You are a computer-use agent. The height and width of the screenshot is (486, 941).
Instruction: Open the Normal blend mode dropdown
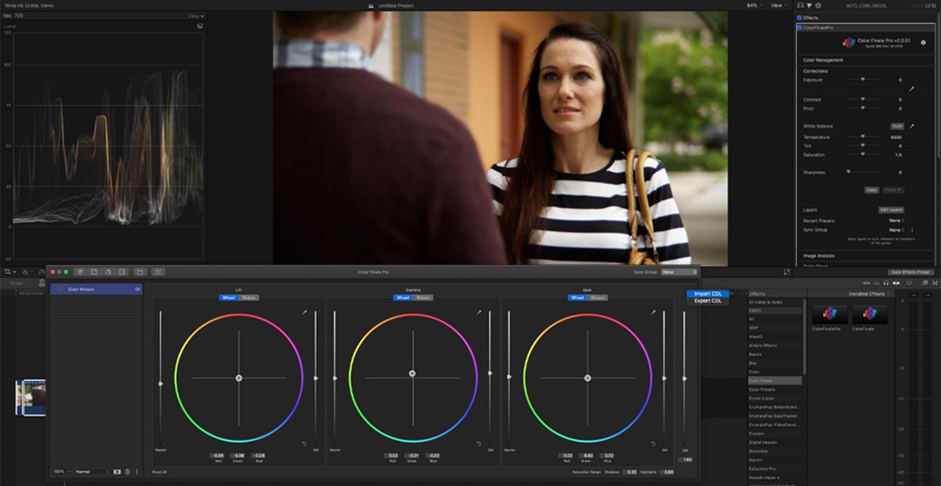92,472
